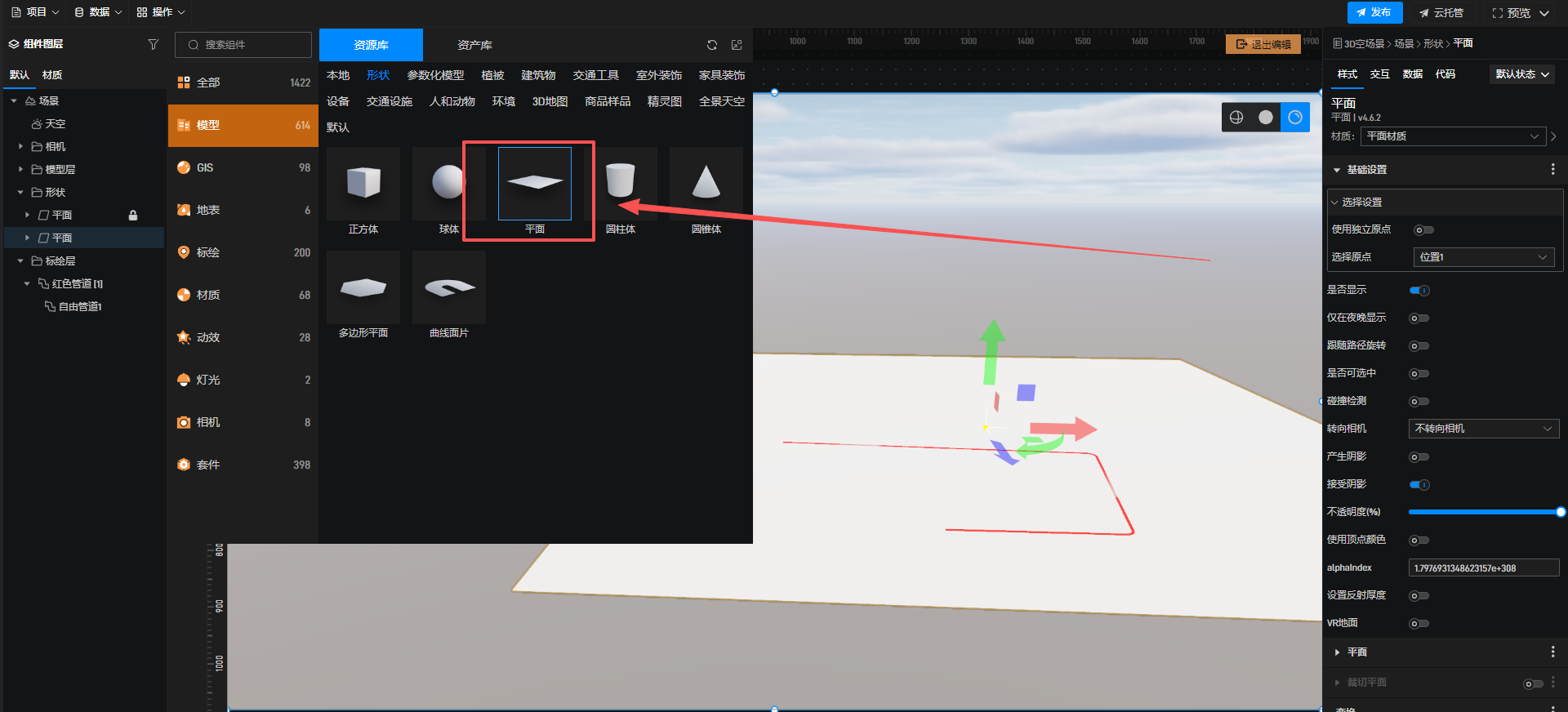Viewport: 1568px width, 712px height.
Task: Click the 搜索组件 search input field
Action: coord(243,45)
